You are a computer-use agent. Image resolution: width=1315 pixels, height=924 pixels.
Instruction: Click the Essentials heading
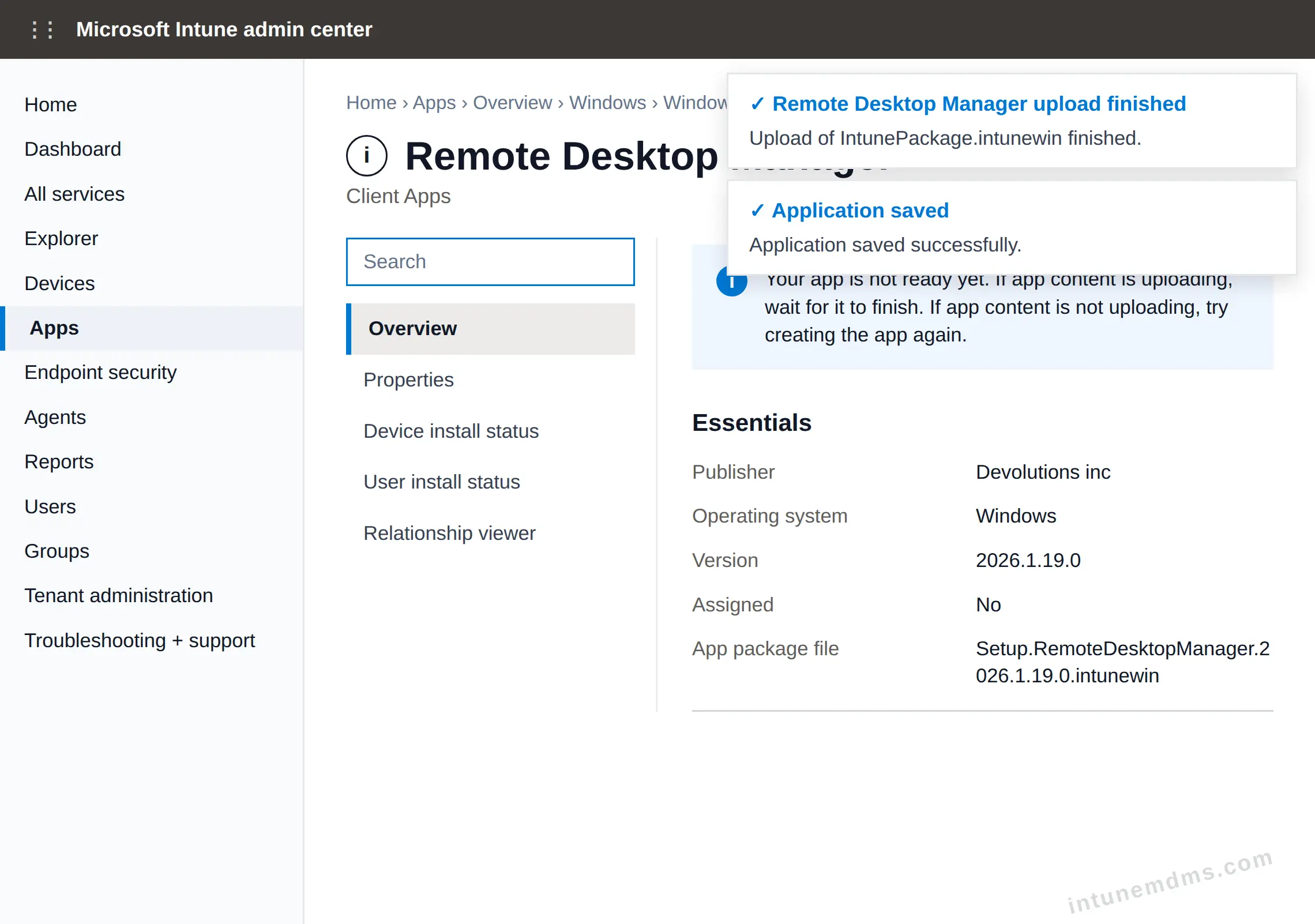(752, 423)
